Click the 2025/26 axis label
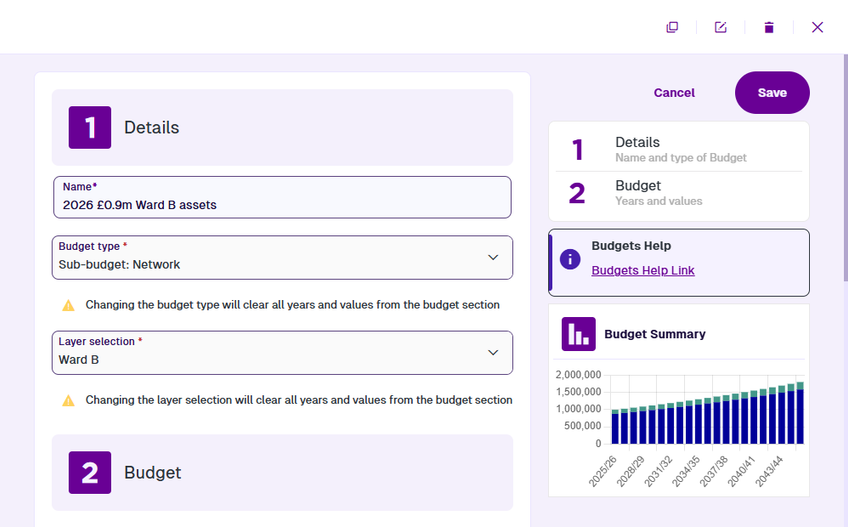 click(x=602, y=471)
